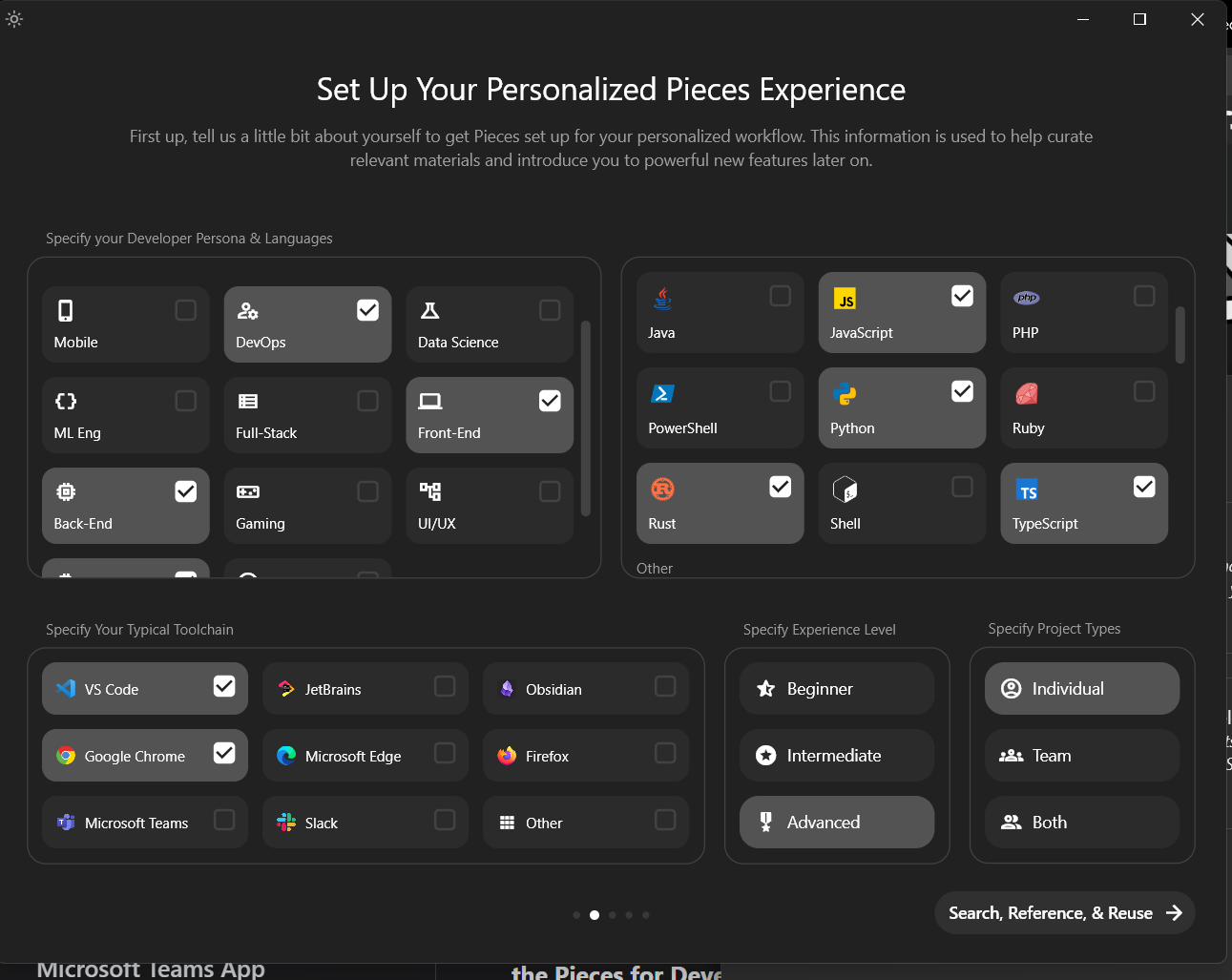Select the Obsidian icon

click(506, 688)
